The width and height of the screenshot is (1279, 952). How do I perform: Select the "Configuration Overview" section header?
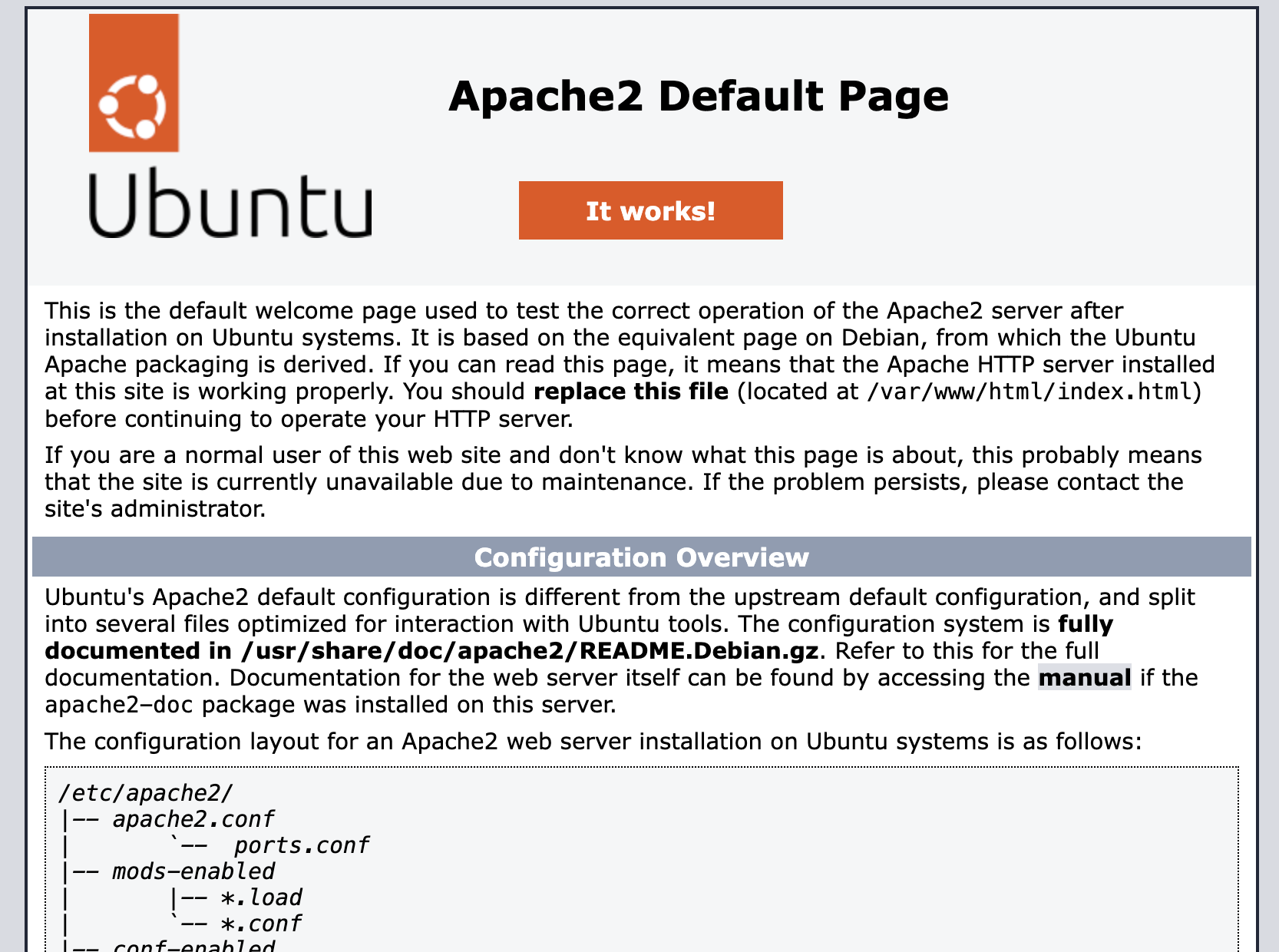[x=641, y=557]
